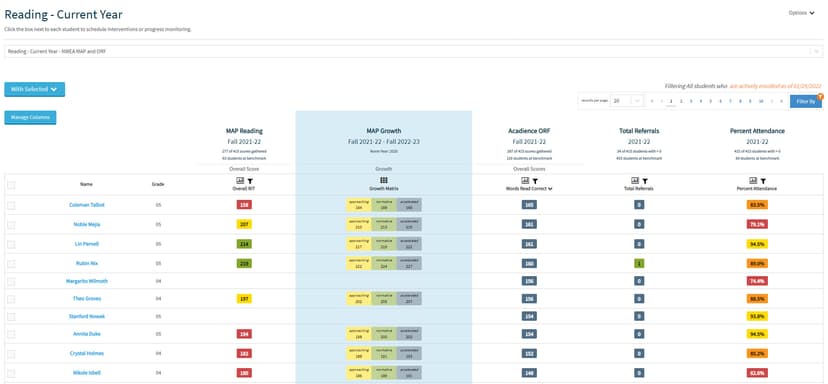Image resolution: width=828 pixels, height=384 pixels.
Task: Click Rubin Nix's green Total Referrals badge
Action: click(639, 263)
